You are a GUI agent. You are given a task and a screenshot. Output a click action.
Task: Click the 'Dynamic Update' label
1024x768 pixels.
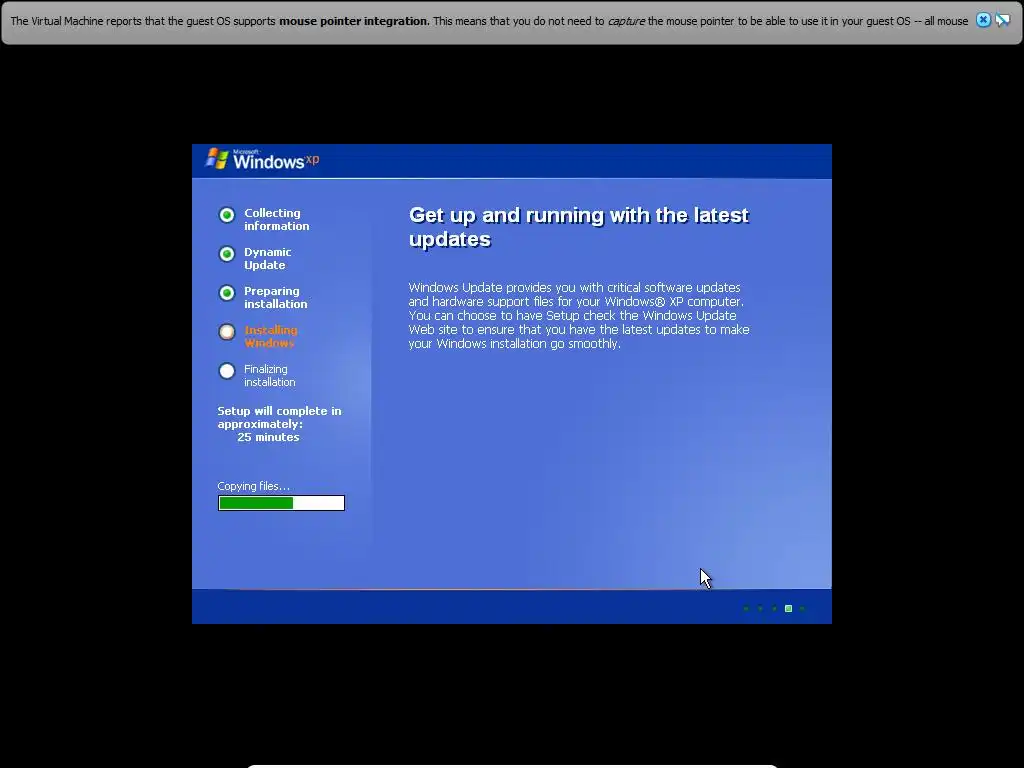click(x=268, y=259)
